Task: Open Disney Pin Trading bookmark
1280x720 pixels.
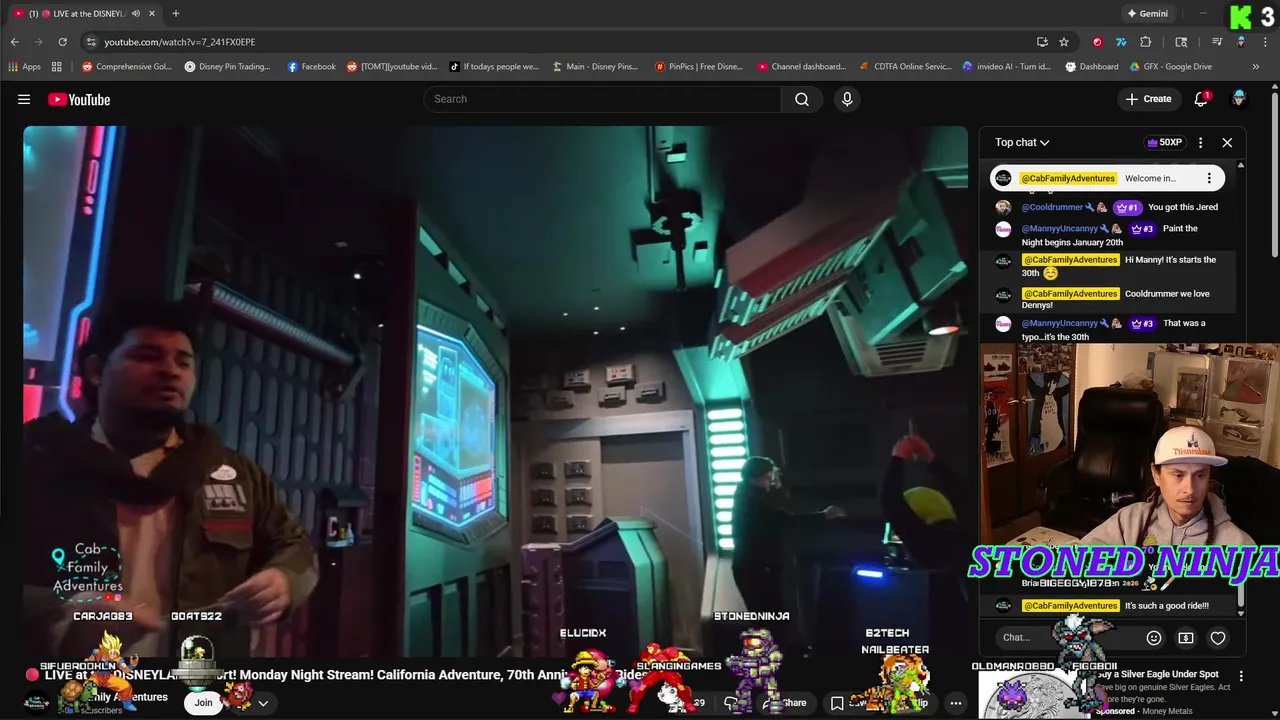Action: 227,67
